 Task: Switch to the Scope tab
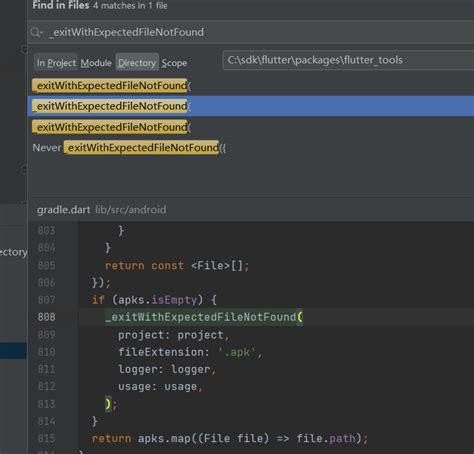[x=174, y=63]
